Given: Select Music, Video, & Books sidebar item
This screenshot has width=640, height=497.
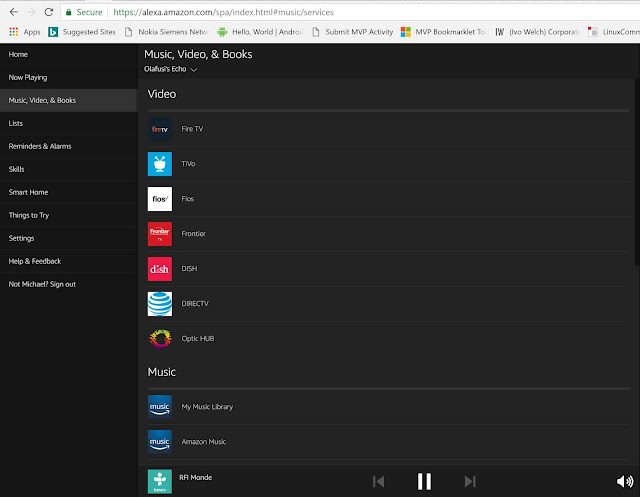Looking at the screenshot, I should click(69, 100).
